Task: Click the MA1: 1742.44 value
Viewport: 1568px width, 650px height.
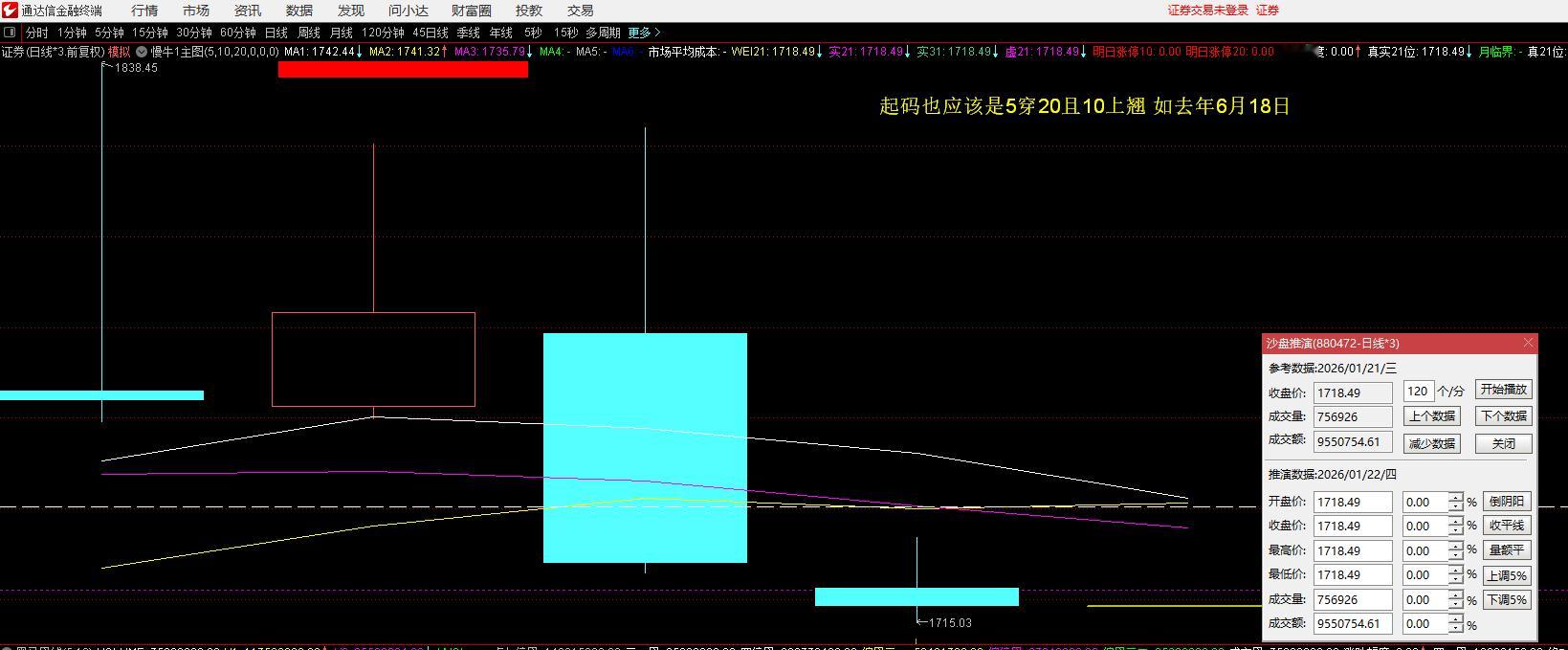Action: point(323,52)
